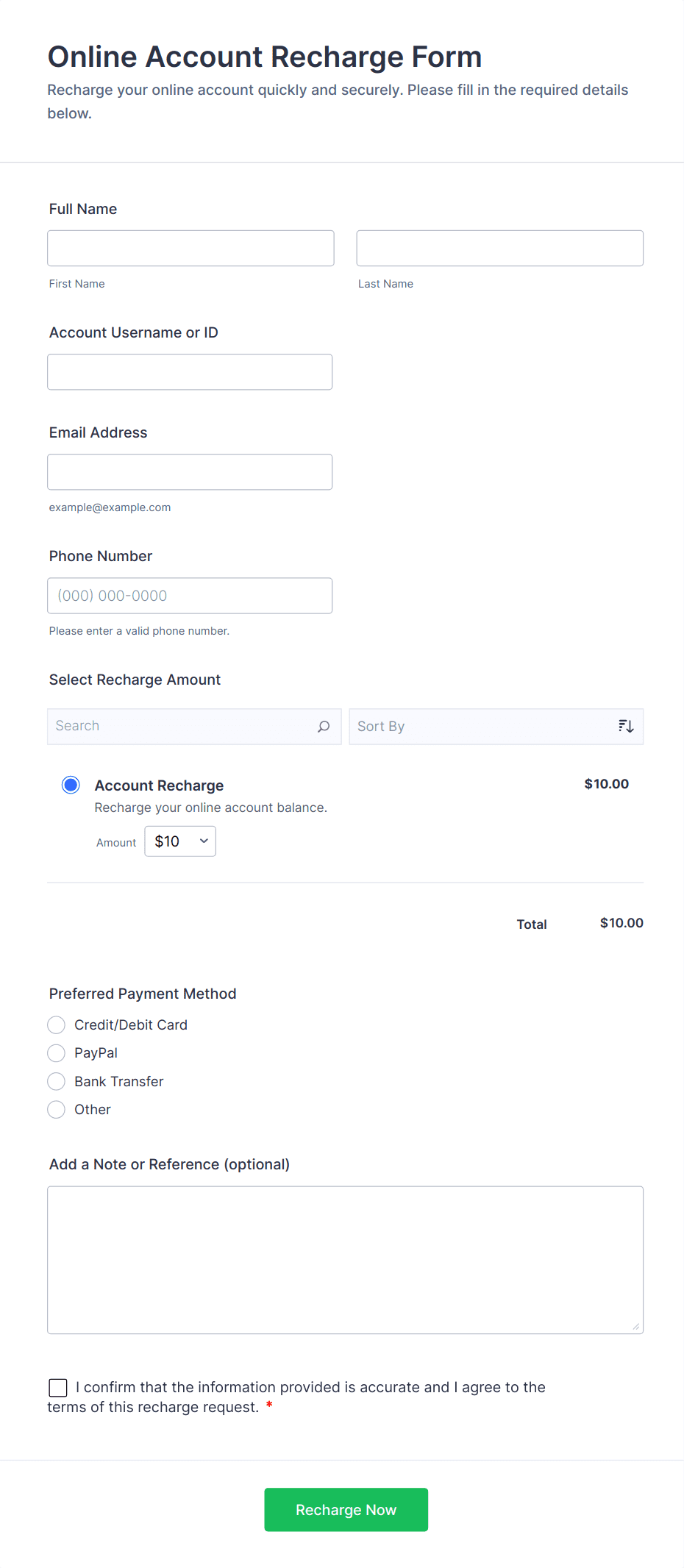Select Other payment method

(x=57, y=1109)
